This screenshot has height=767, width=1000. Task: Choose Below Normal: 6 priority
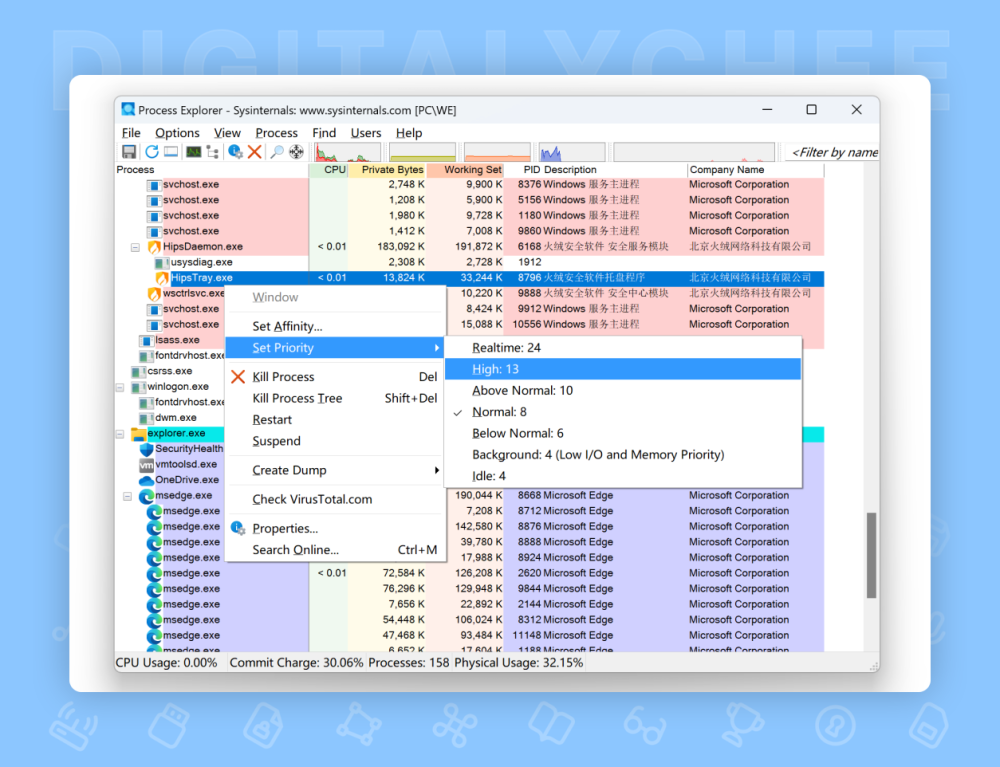622,434
